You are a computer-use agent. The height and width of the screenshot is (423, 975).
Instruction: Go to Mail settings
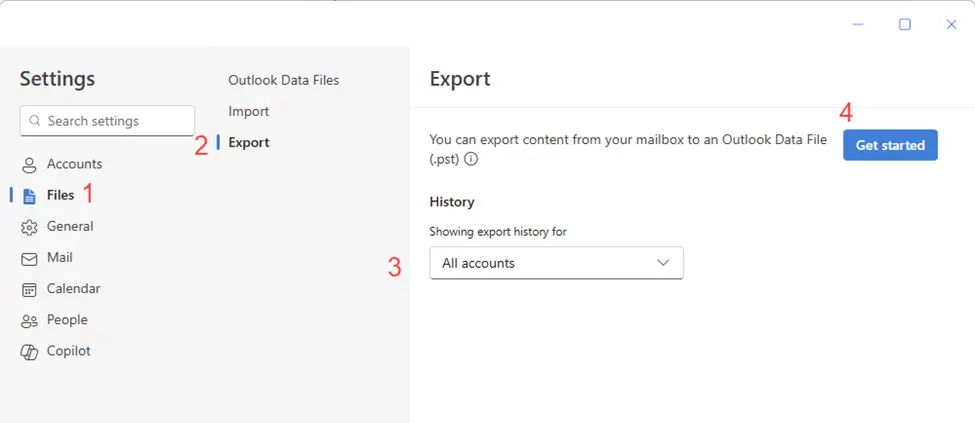(60, 258)
